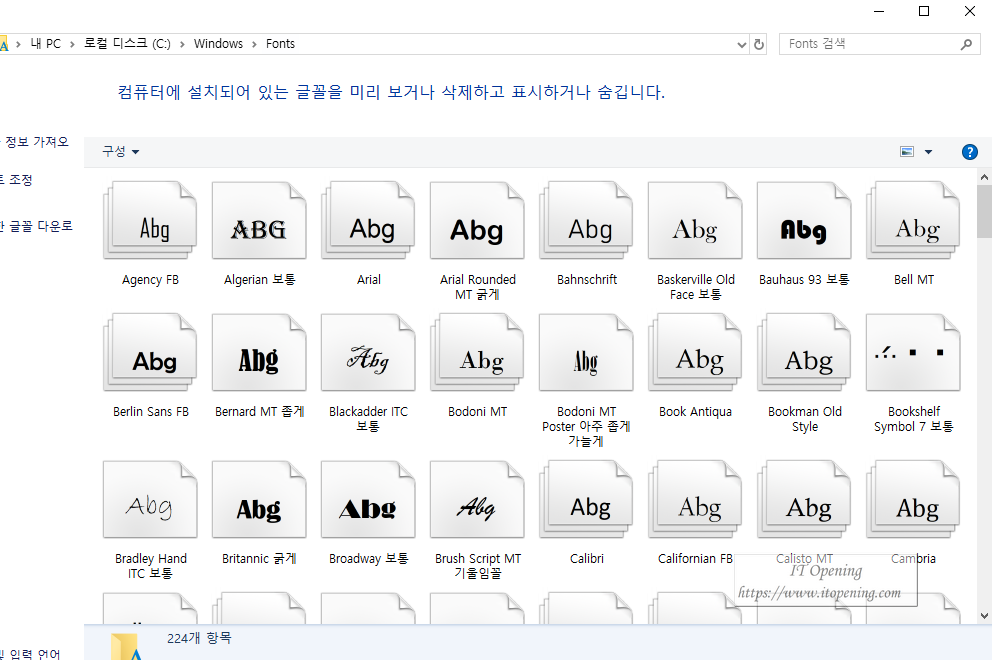This screenshot has width=992, height=660.
Task: Select the Bookshelf Symbol 7 보통 font
Action: coord(913,352)
